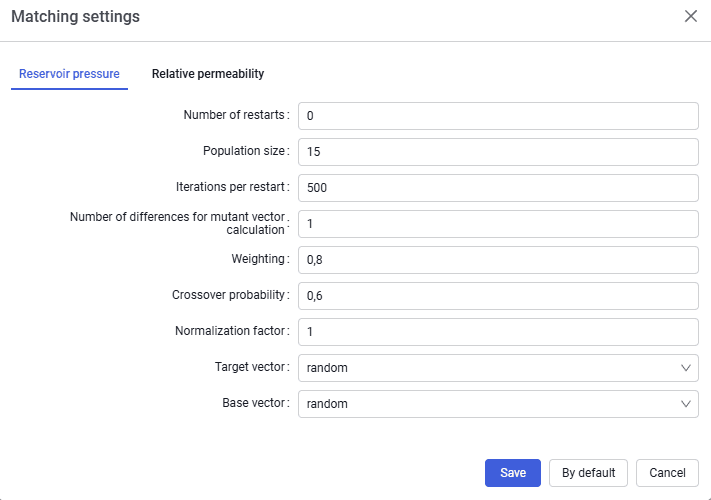Click the Iterations per restart field
The width and height of the screenshot is (711, 500).
click(x=498, y=188)
